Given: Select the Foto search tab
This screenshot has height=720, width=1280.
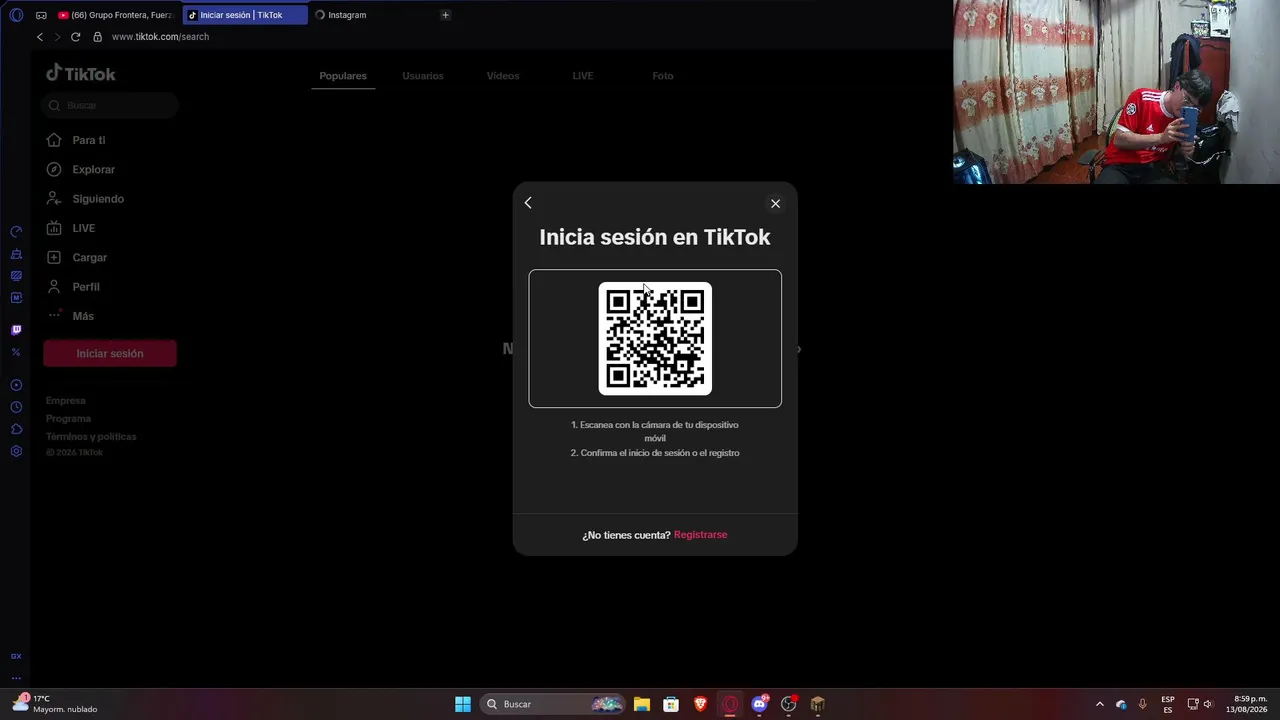Looking at the screenshot, I should (x=663, y=76).
